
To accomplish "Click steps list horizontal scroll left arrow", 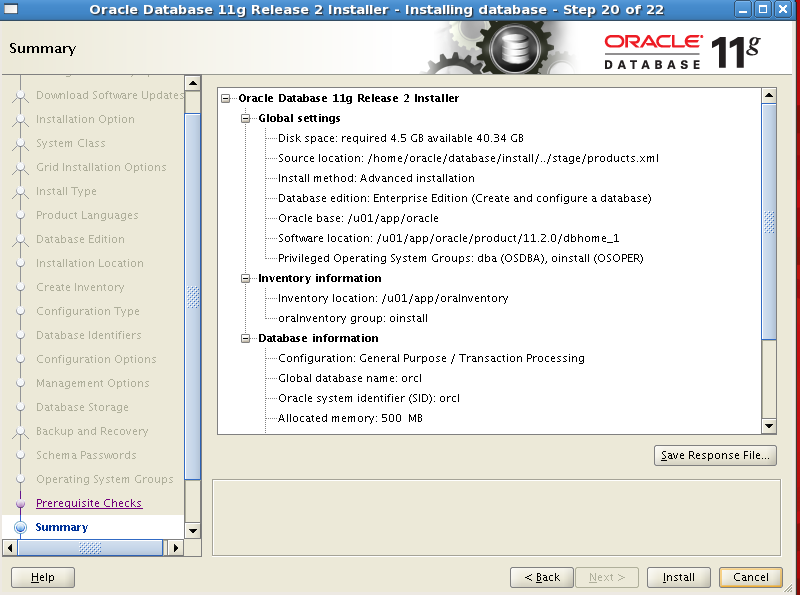I will [10, 548].
